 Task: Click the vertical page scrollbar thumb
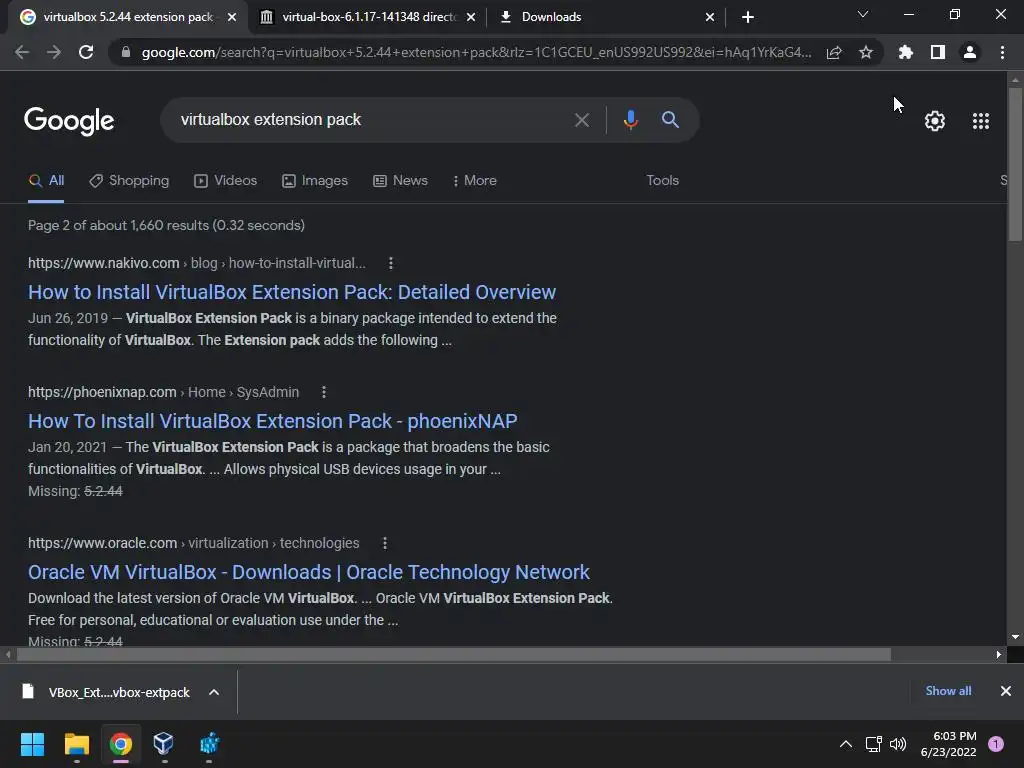[x=1015, y=163]
